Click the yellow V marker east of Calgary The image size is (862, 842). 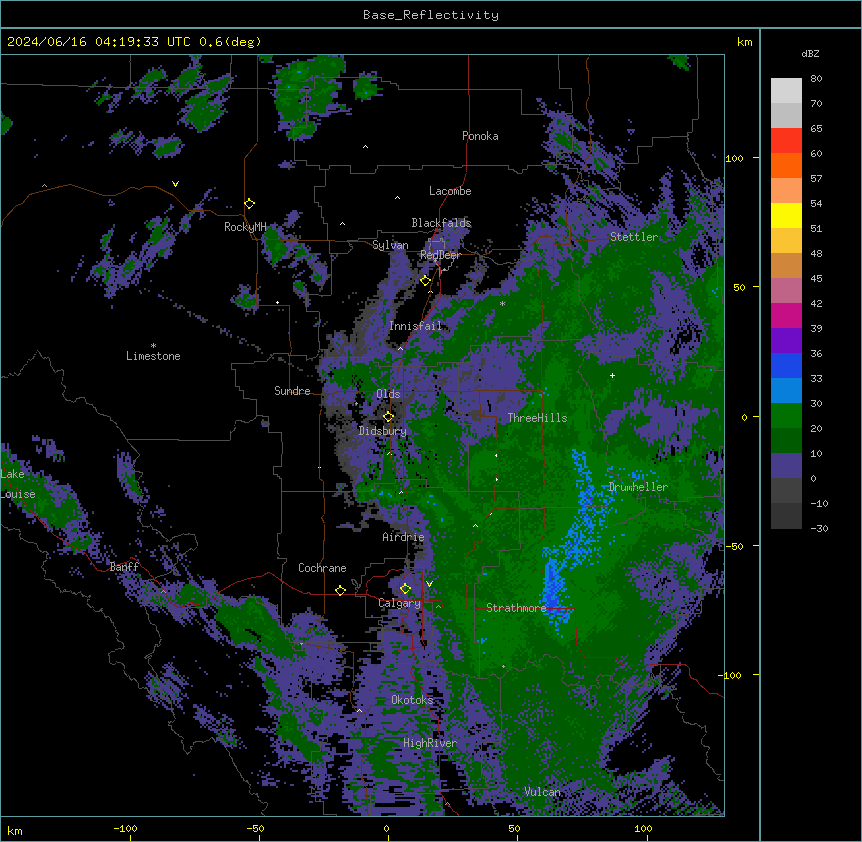point(429,584)
